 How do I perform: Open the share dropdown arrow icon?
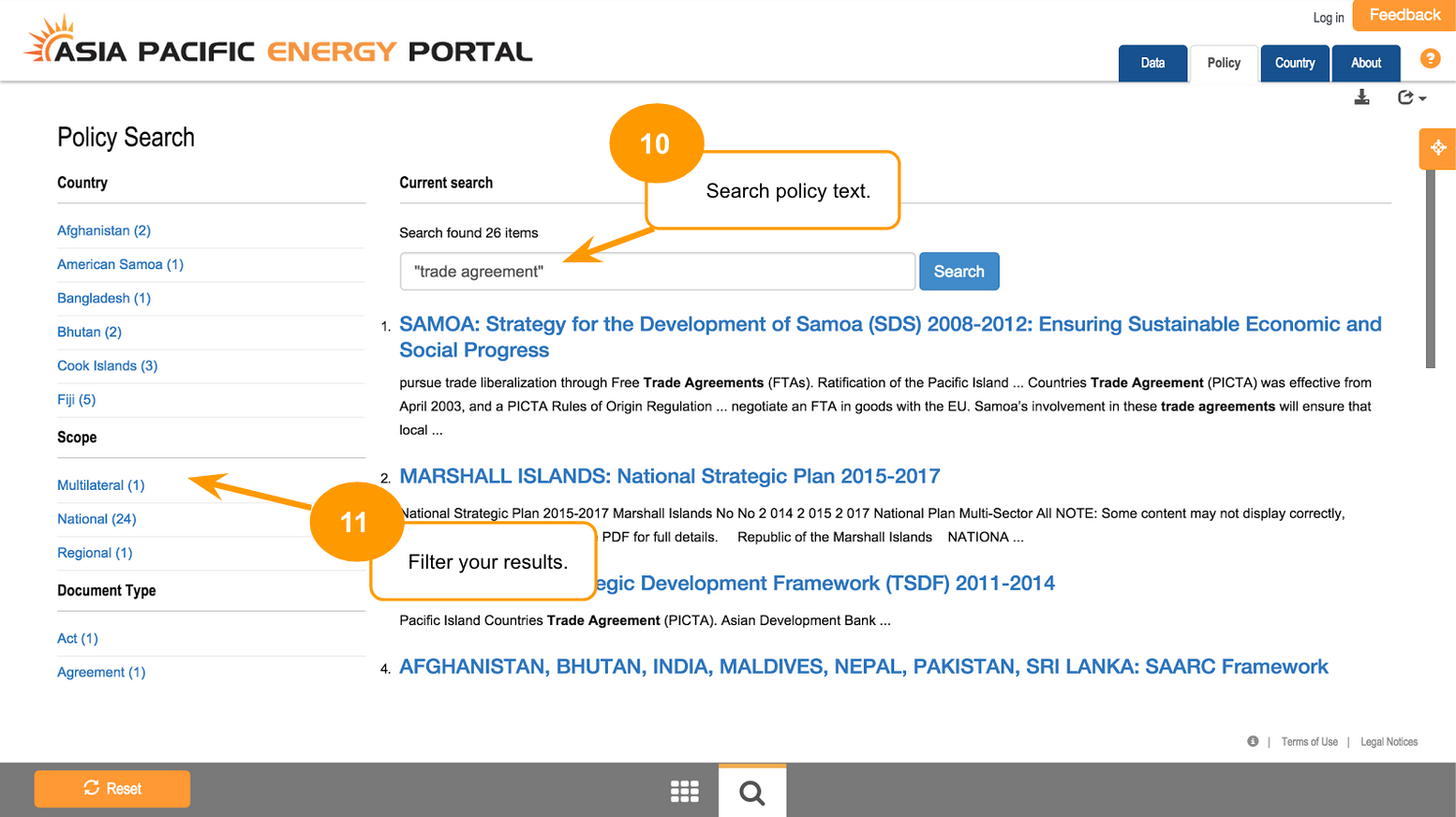pyautogui.click(x=1411, y=97)
